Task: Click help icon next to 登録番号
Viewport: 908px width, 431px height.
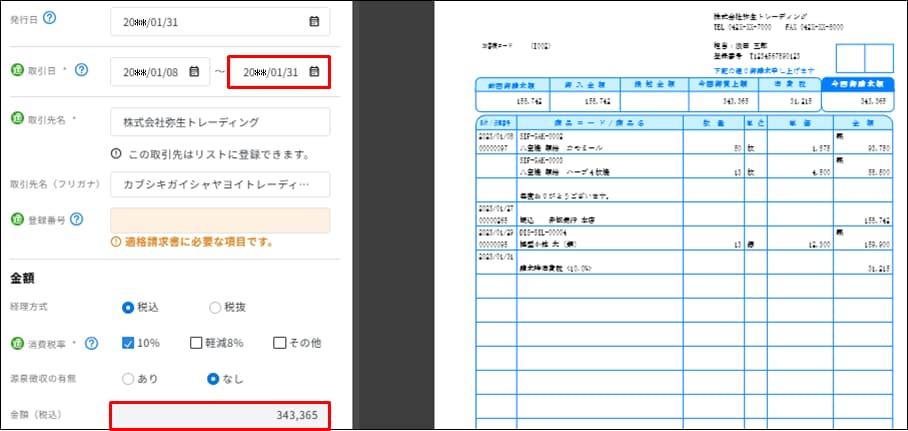Action: pyautogui.click(x=76, y=219)
